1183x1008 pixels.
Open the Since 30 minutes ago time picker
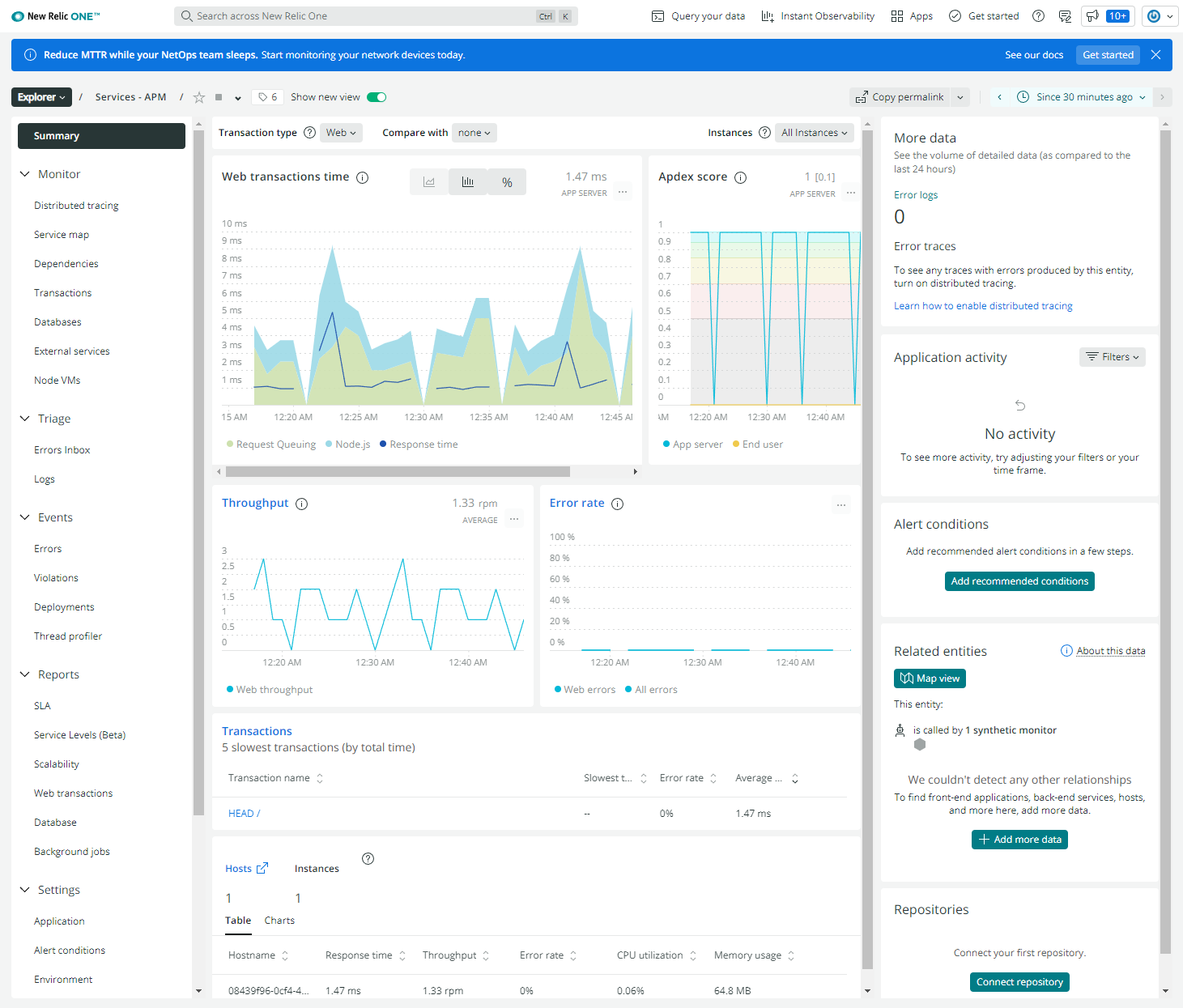coord(1082,97)
